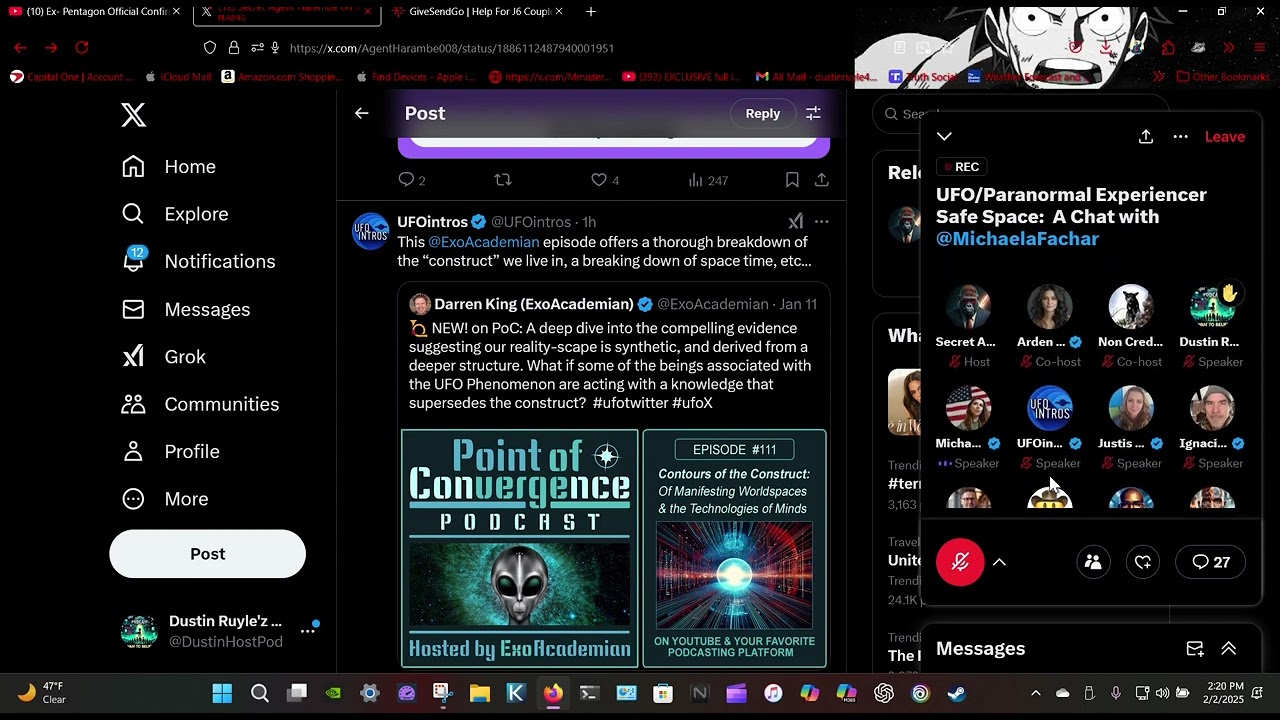The height and width of the screenshot is (720, 1280).
Task: Reload the page in browser
Action: pyautogui.click(x=82, y=48)
